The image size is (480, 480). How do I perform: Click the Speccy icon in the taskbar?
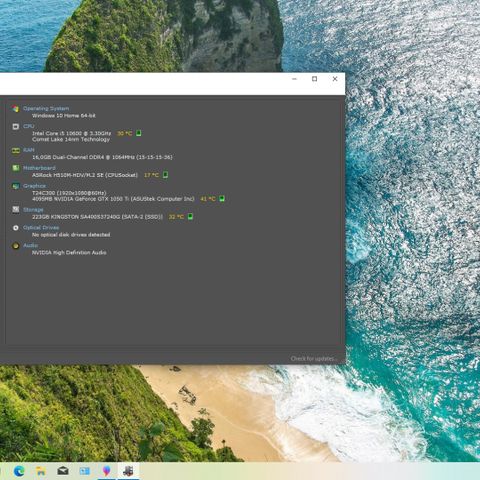click(128, 471)
